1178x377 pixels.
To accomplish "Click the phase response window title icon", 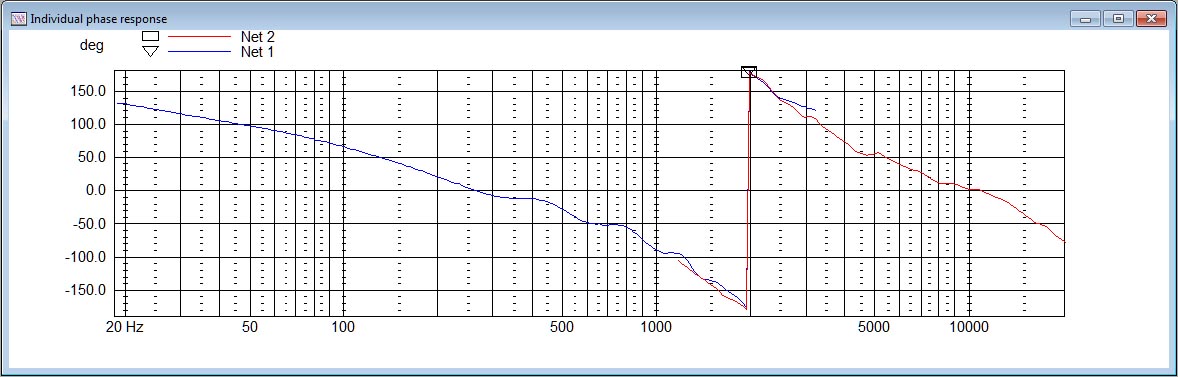I will [19, 19].
